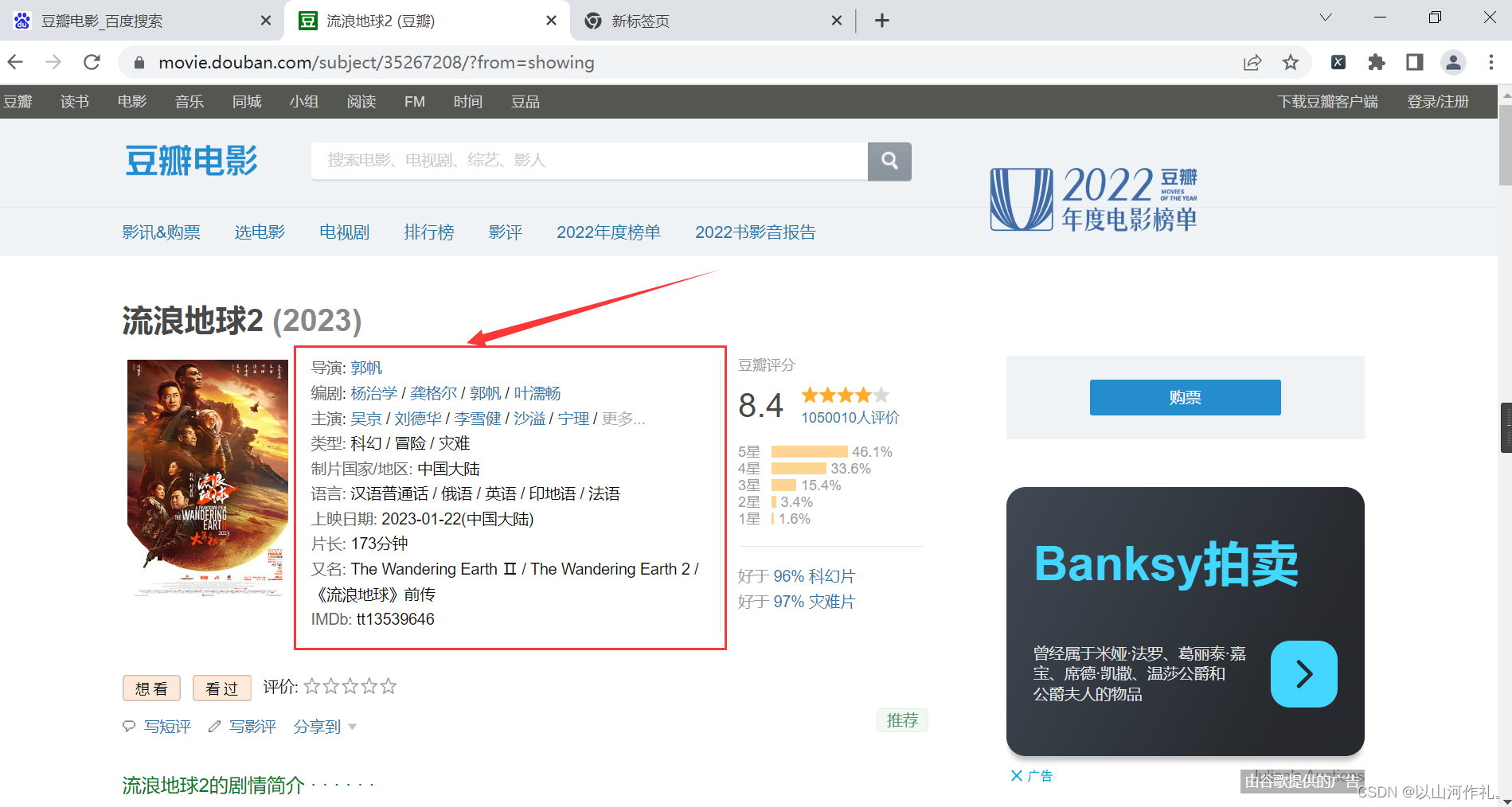This screenshot has height=807, width=1512.
Task: Close the 流浪地球2 (豆瓣) tab
Action: point(551,21)
